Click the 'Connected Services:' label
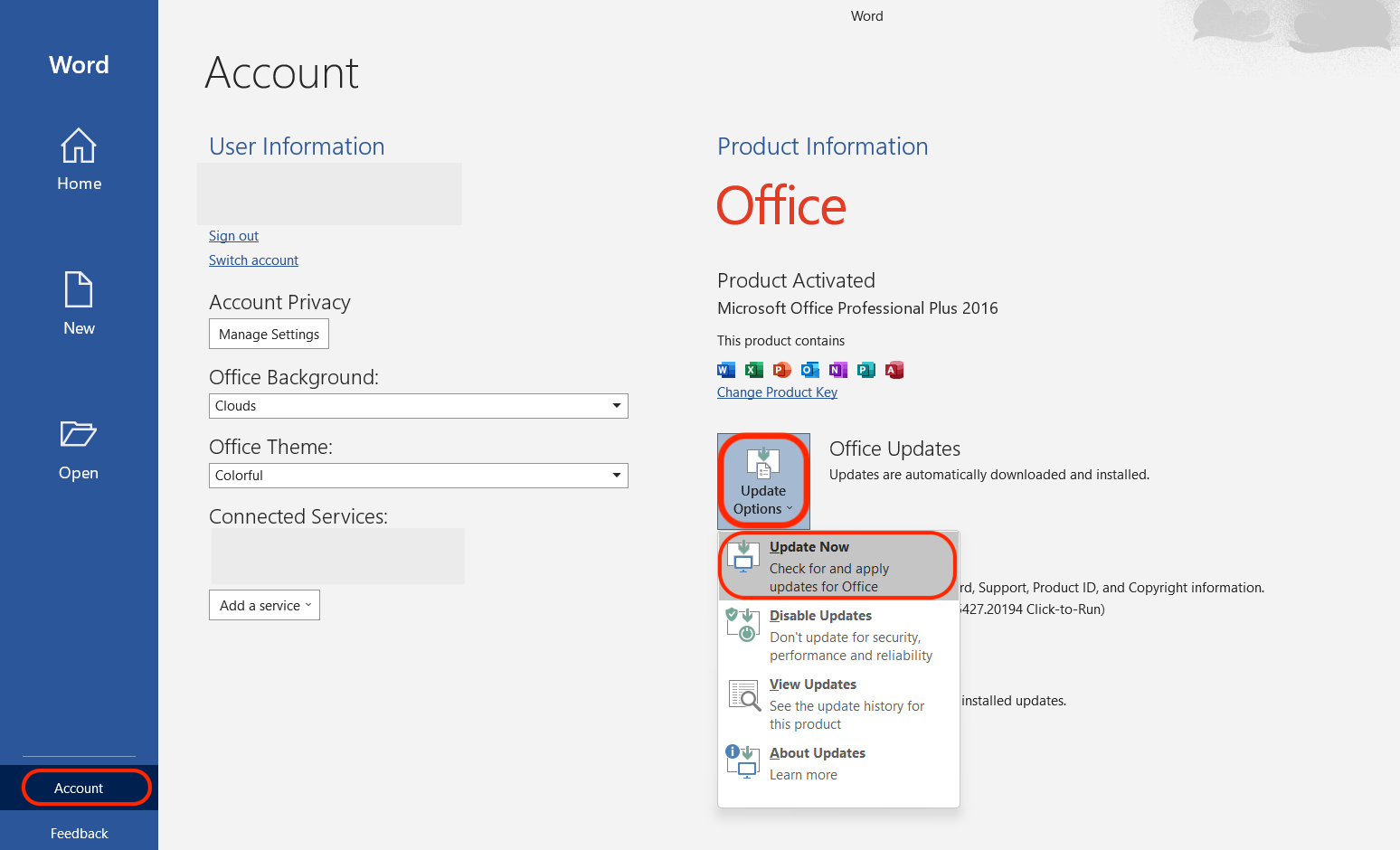Viewport: 1400px width, 850px height. (298, 516)
